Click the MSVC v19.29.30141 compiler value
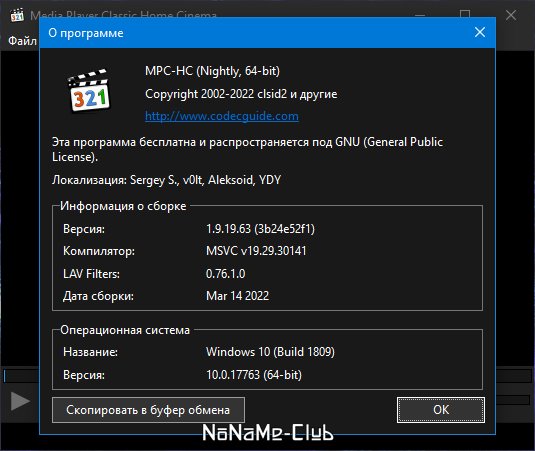 (x=256, y=251)
